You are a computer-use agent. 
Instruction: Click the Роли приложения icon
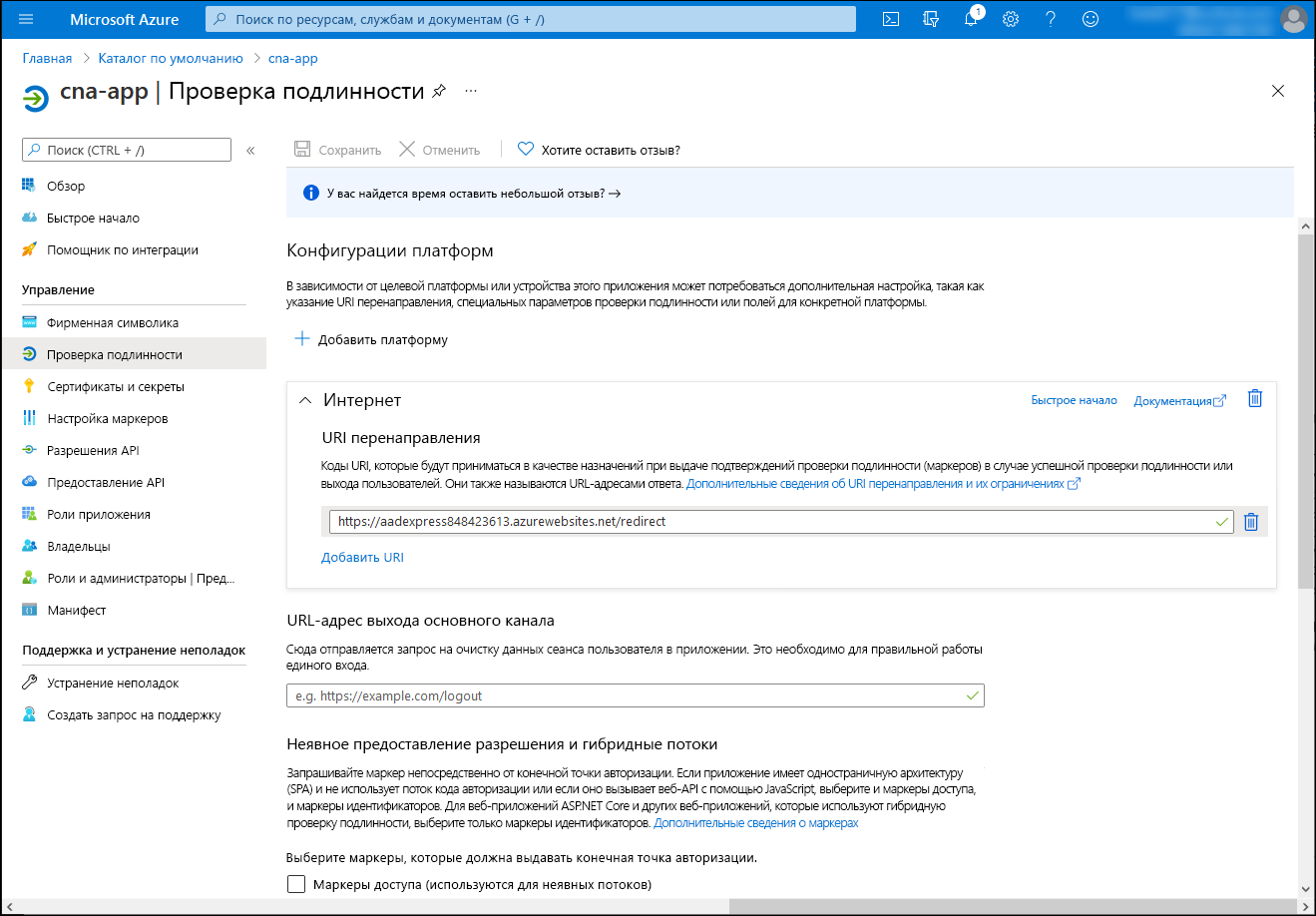[29, 514]
